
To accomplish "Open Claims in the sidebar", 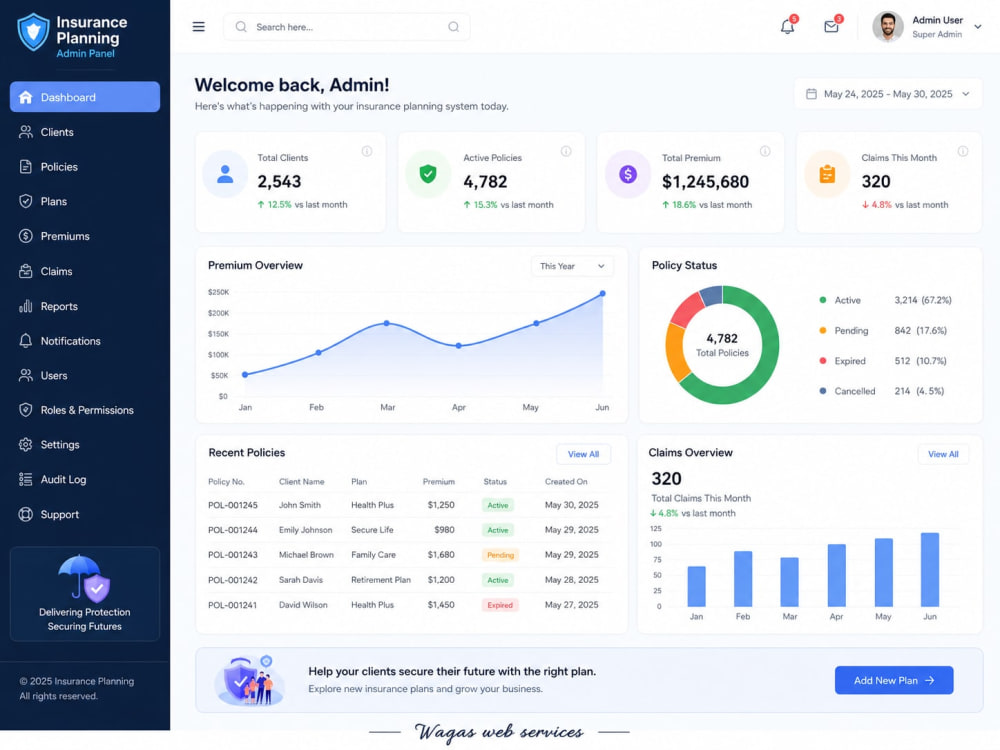I will click(85, 271).
